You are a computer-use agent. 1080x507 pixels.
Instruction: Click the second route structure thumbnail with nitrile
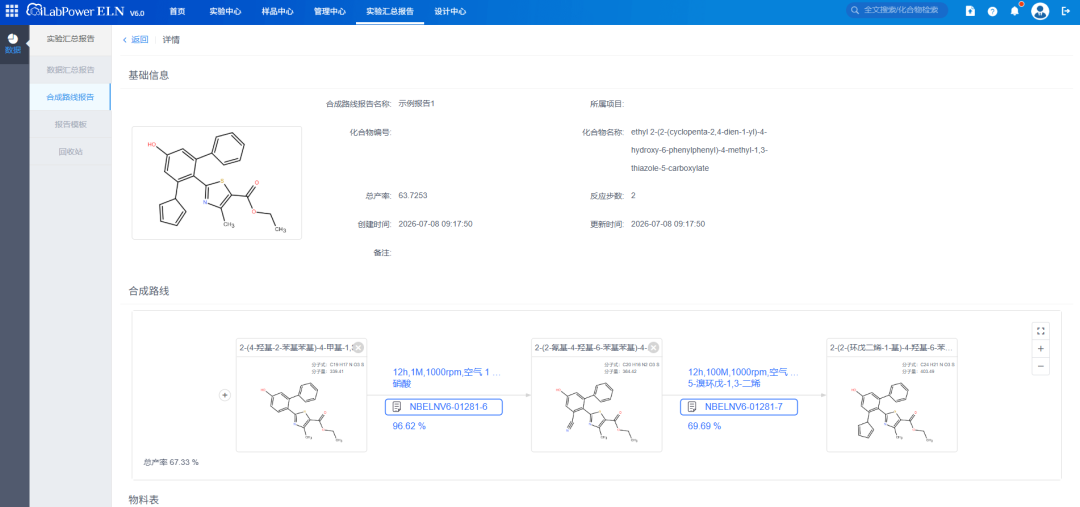click(x=596, y=413)
